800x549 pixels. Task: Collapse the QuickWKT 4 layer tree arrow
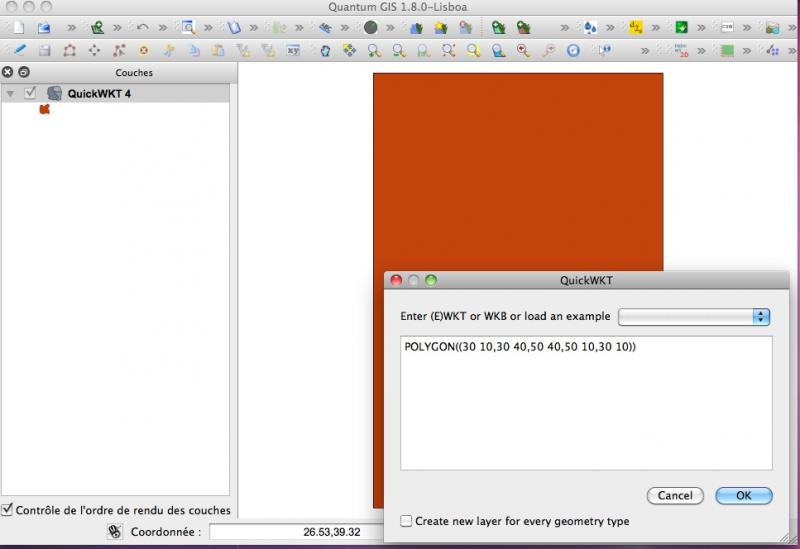(x=11, y=93)
